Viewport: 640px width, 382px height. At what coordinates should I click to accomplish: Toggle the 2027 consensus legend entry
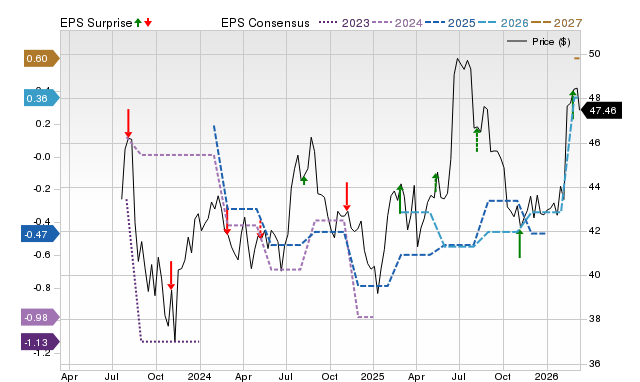coord(556,23)
